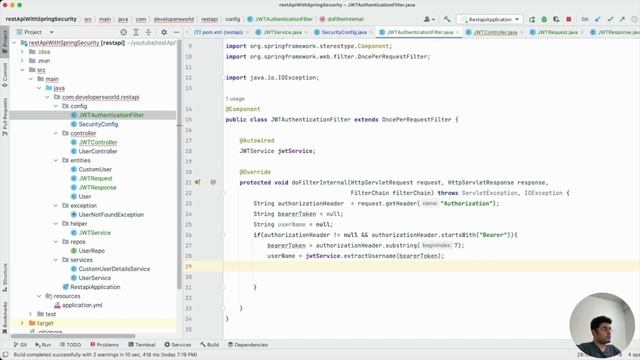Push commits with the Git up-right arrow
Image resolution: width=640 pixels, height=360 pixels.
(x=622, y=19)
